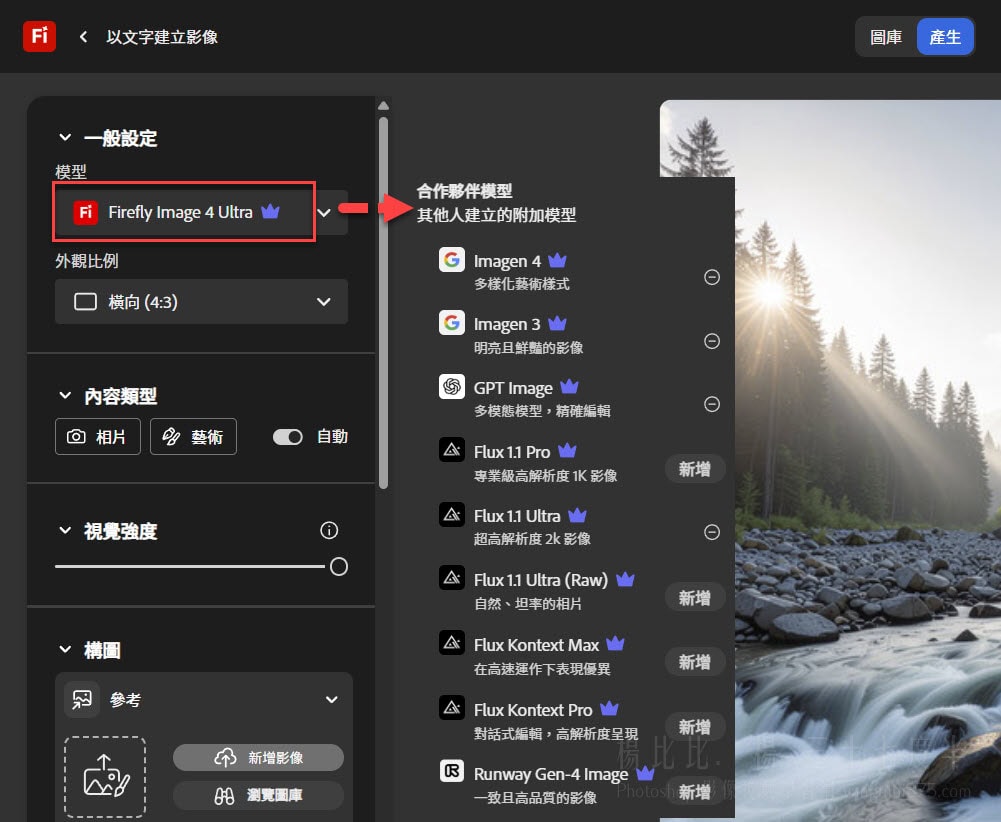Click the info icon next to 視覺強度

(329, 530)
